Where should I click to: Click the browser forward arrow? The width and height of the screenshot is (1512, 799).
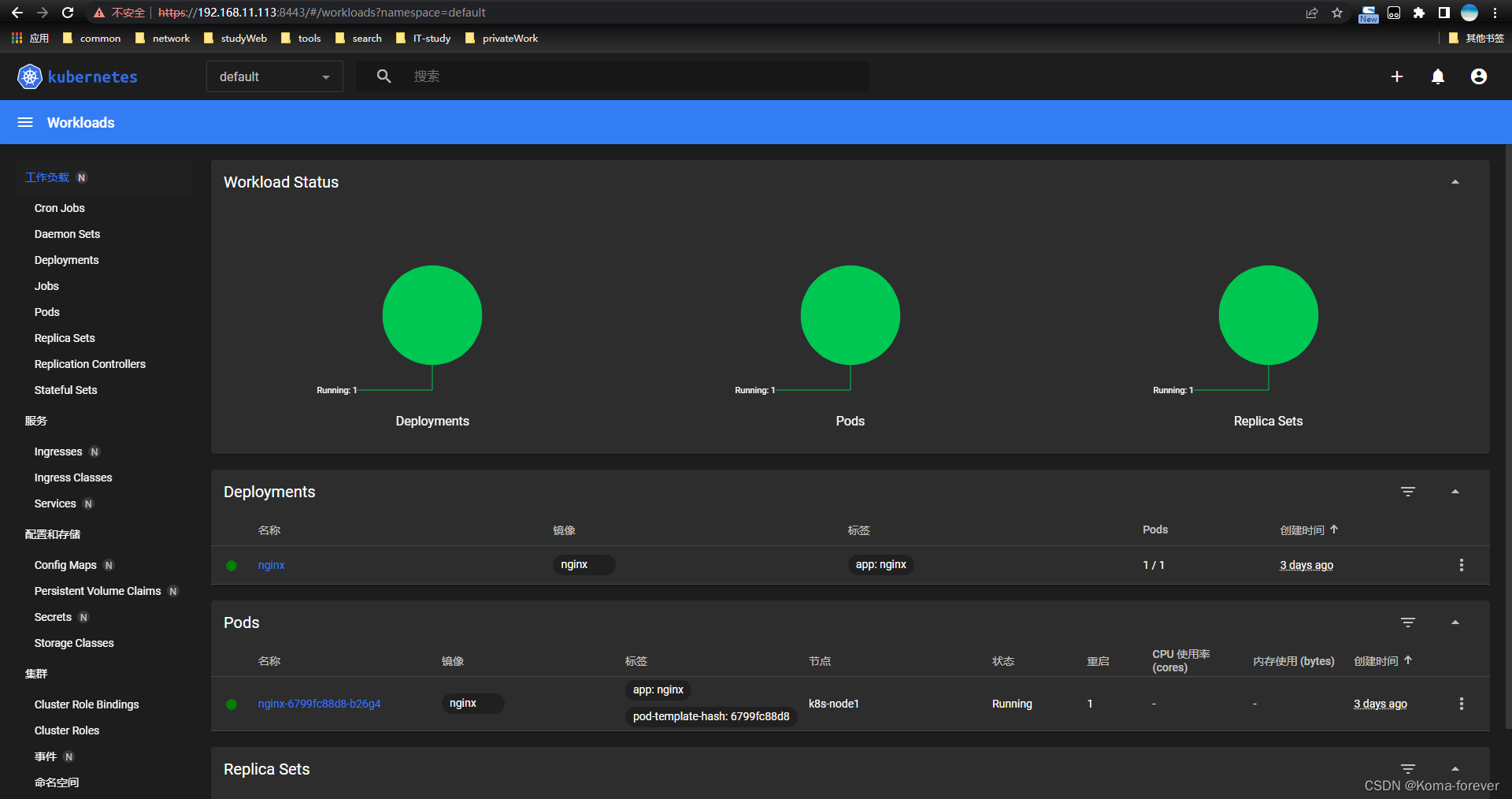tap(43, 13)
